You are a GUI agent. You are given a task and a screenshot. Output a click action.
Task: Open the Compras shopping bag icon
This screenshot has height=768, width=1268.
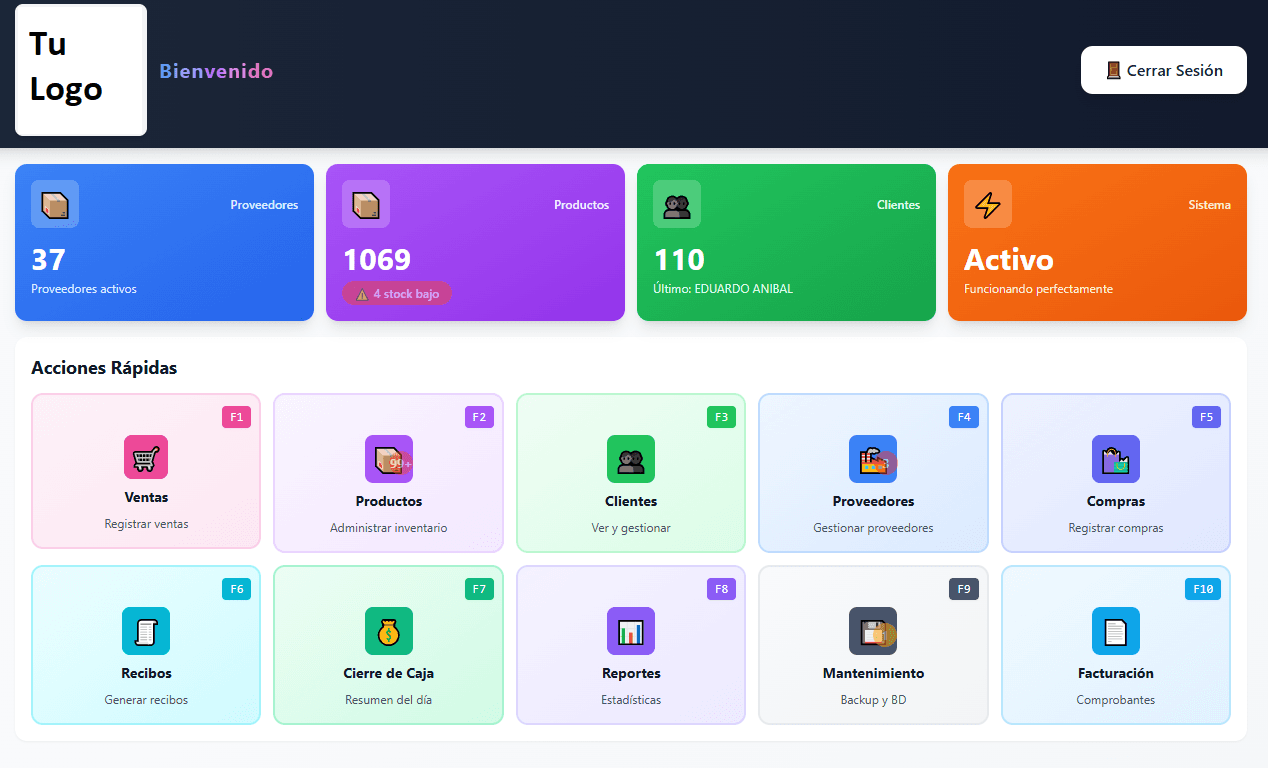[x=1116, y=459]
